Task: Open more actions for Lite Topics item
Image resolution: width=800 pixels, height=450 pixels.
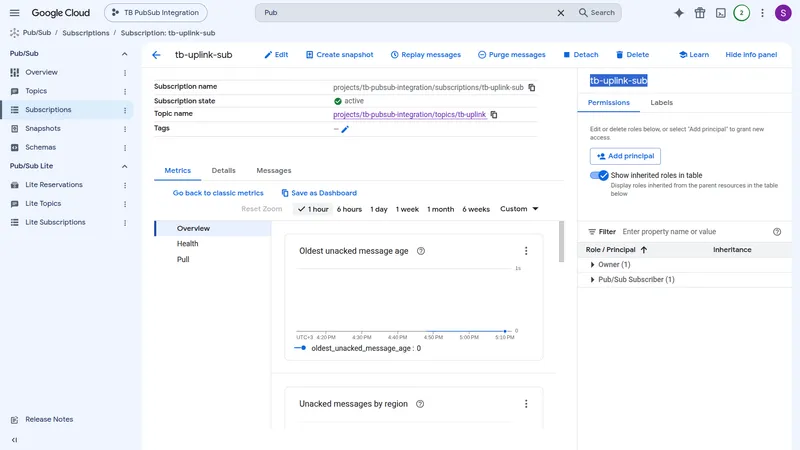Action: pyautogui.click(x=125, y=204)
